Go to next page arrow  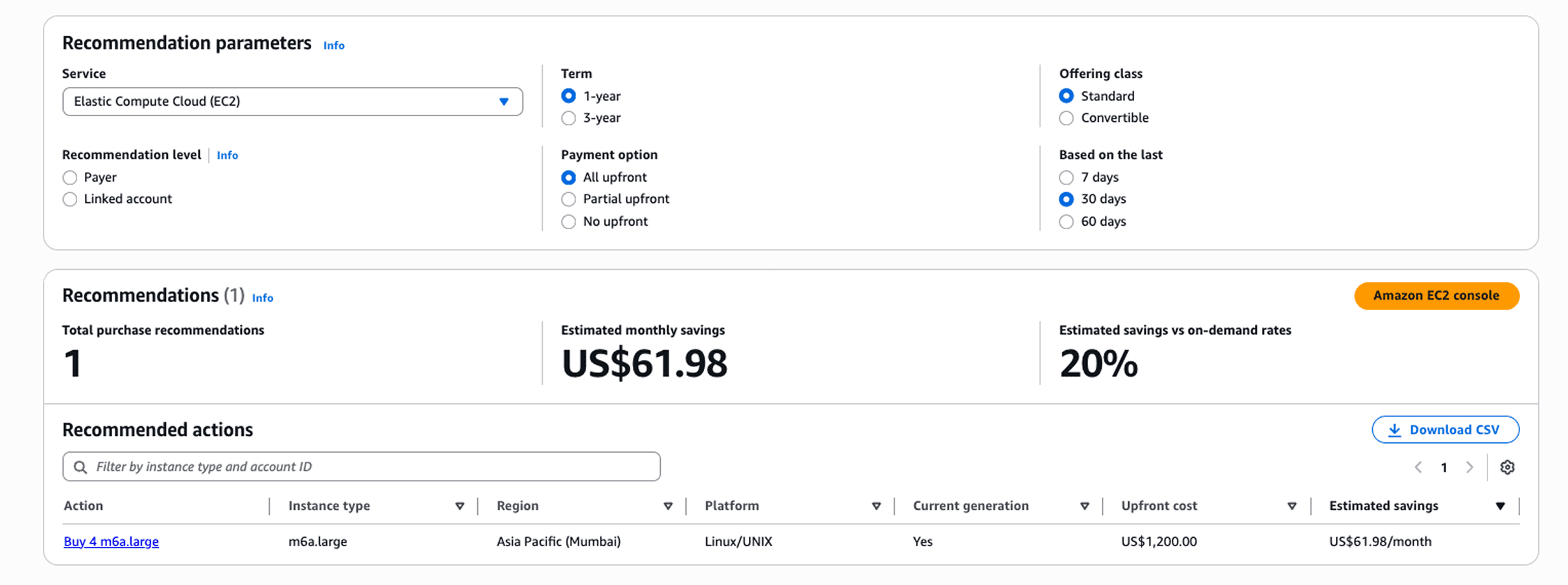point(1469,467)
